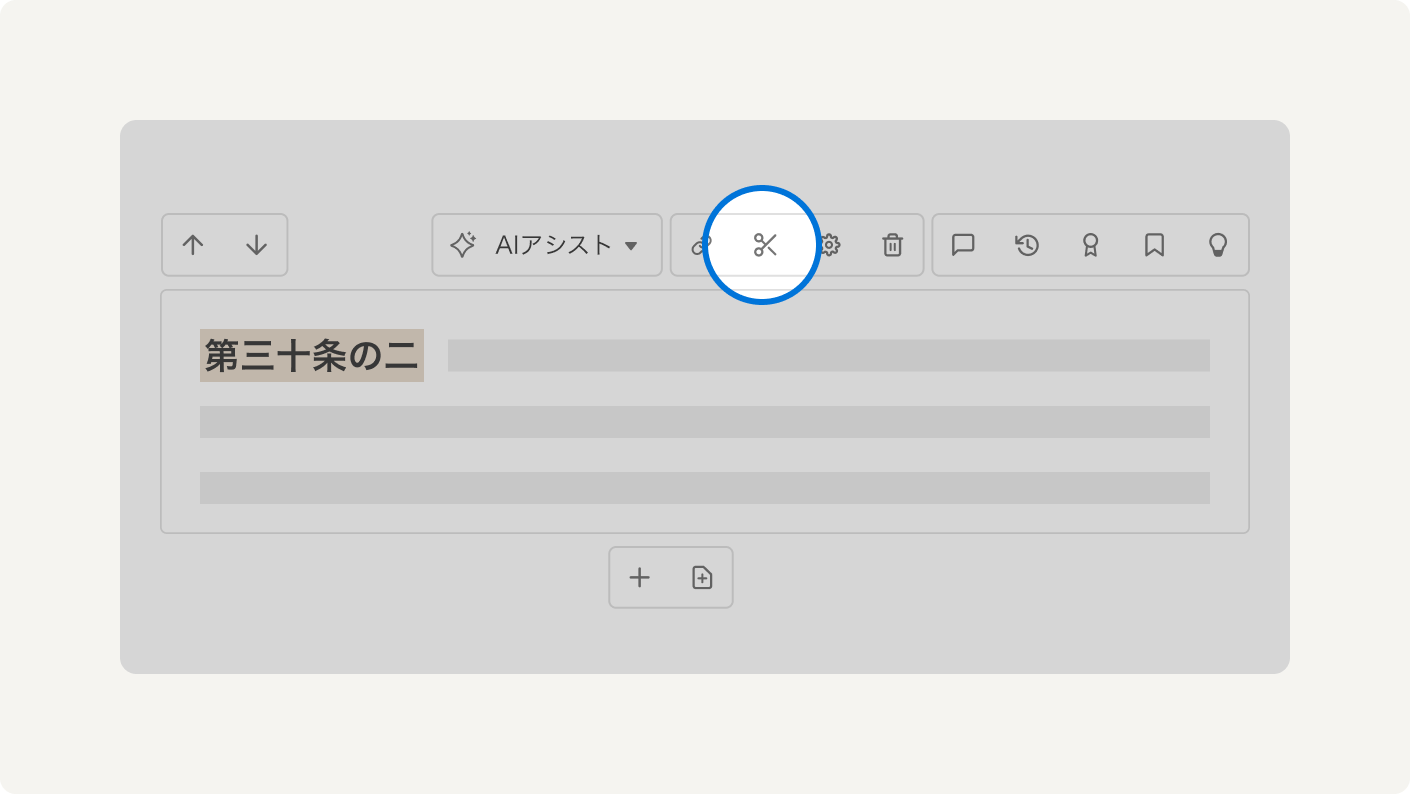Open block settings with the gear icon
This screenshot has width=1410, height=794.
(x=830, y=245)
